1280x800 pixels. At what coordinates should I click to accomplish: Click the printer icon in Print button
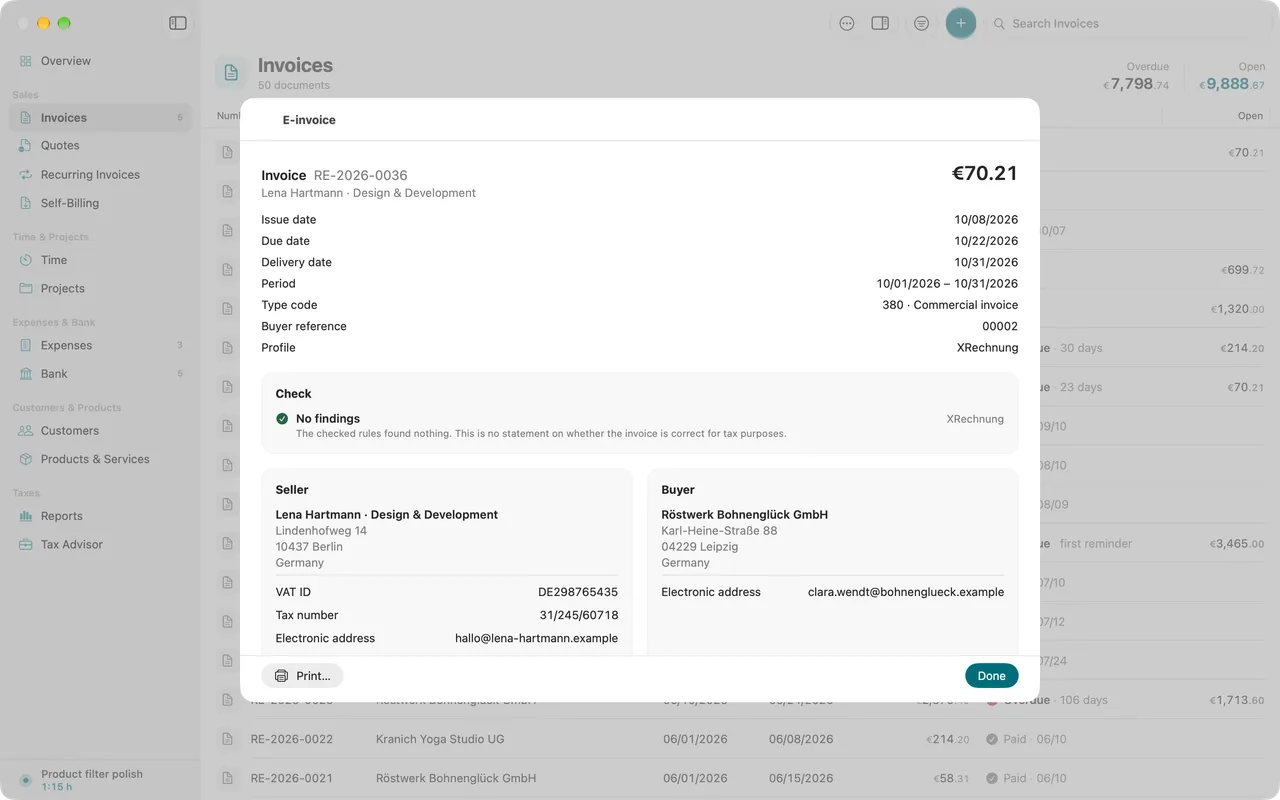pyautogui.click(x=282, y=676)
